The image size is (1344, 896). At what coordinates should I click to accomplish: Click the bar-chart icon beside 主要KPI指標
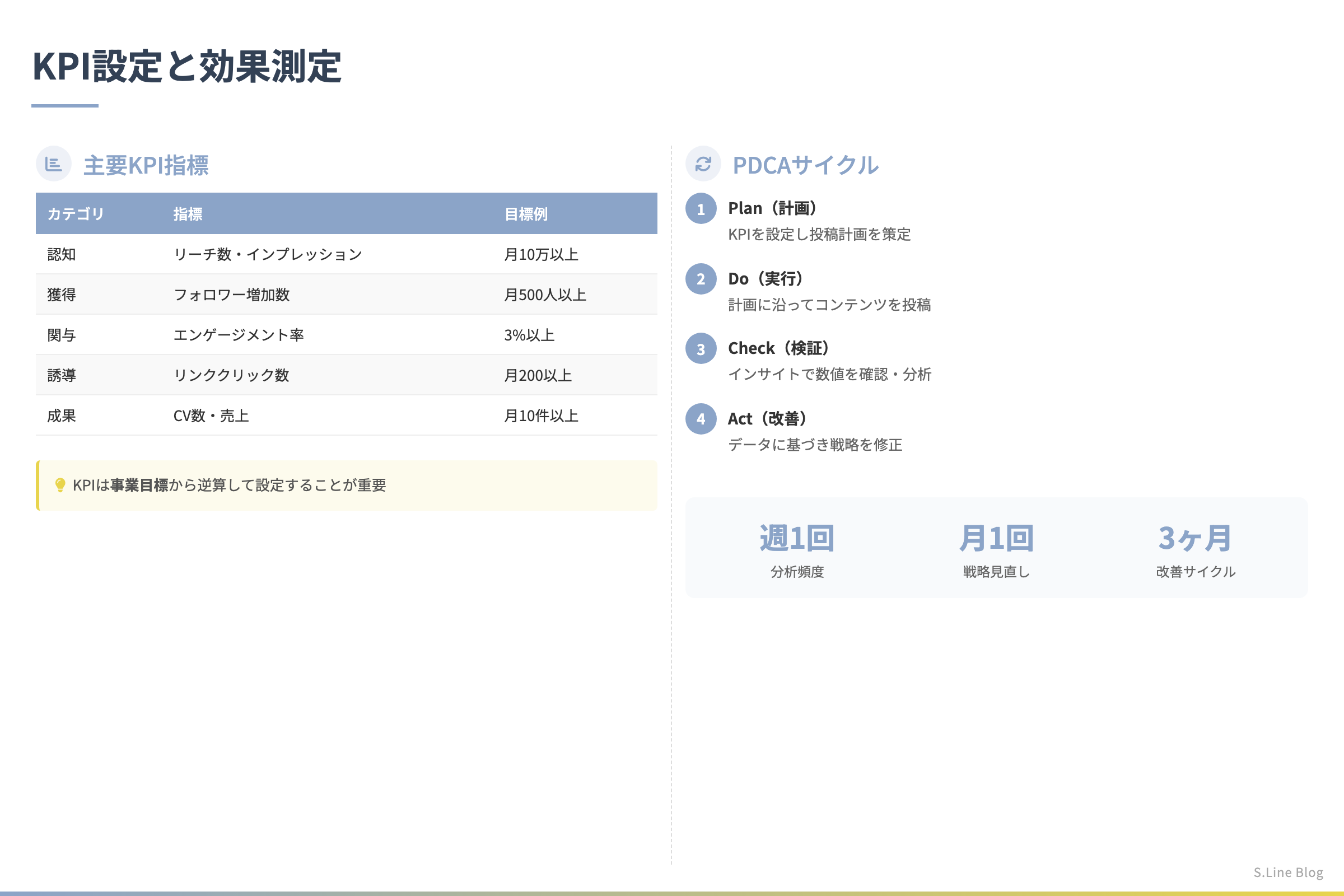pos(53,165)
